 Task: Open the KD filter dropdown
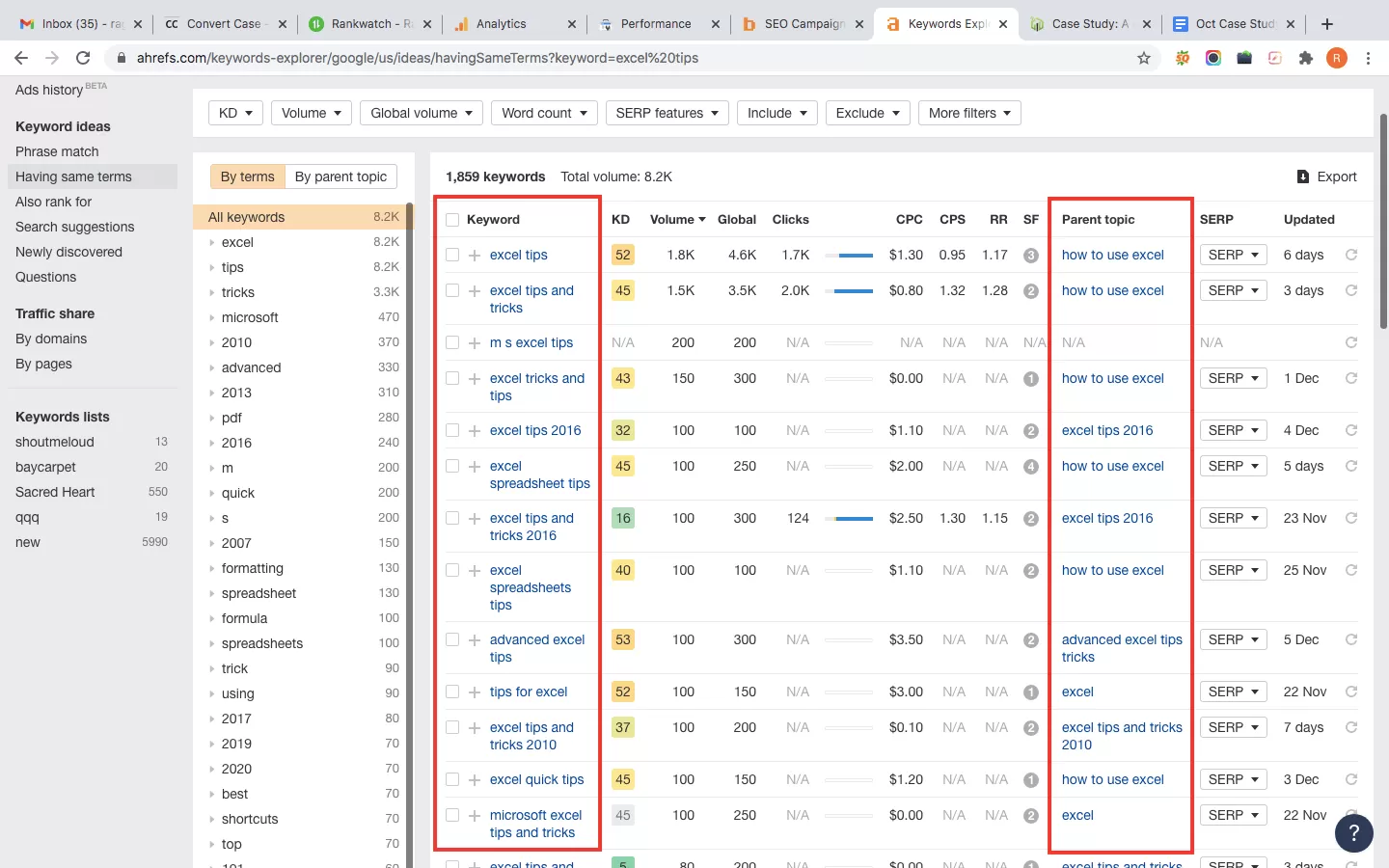point(235,113)
